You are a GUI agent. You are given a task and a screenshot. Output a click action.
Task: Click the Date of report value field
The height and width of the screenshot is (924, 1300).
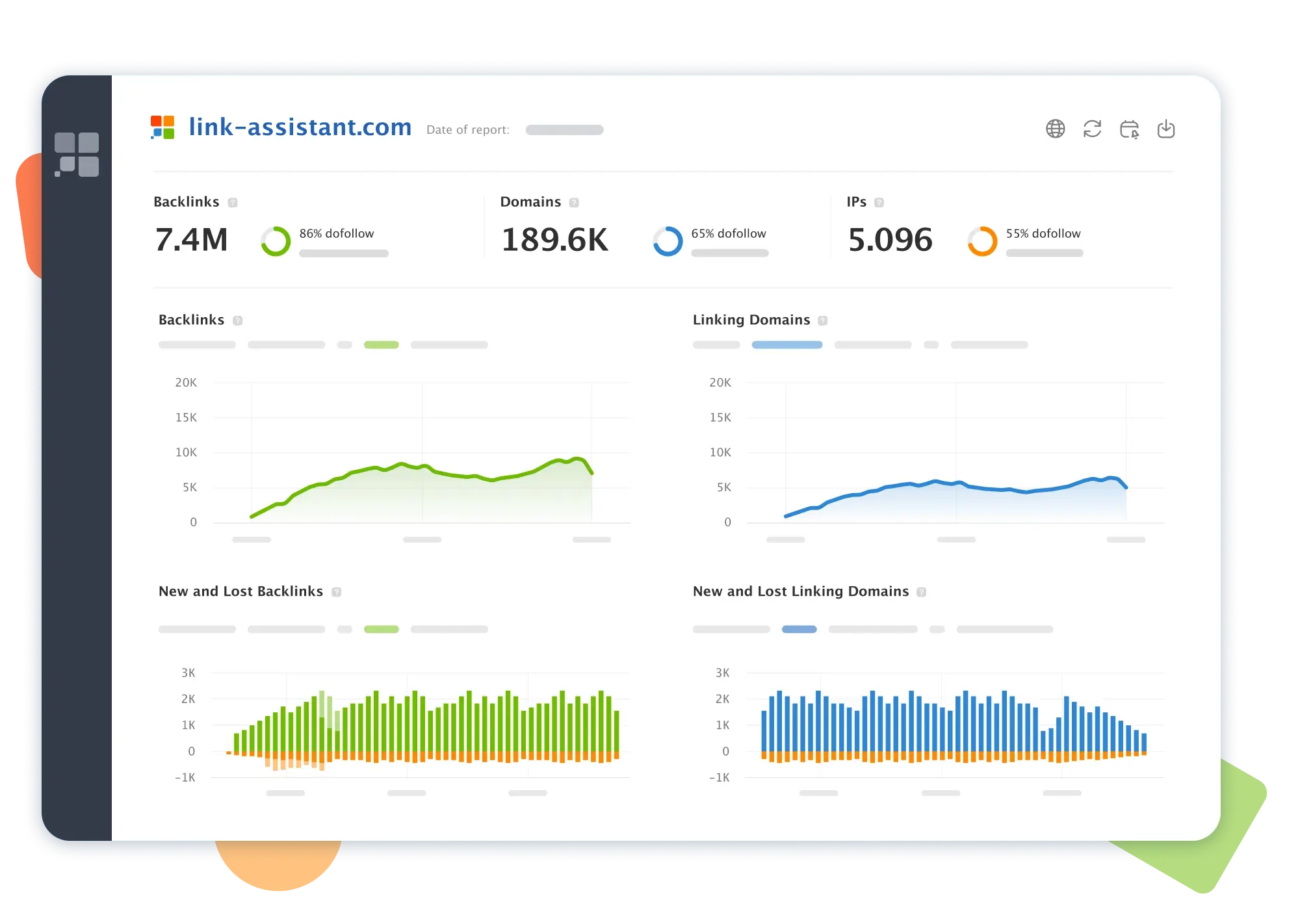[564, 130]
